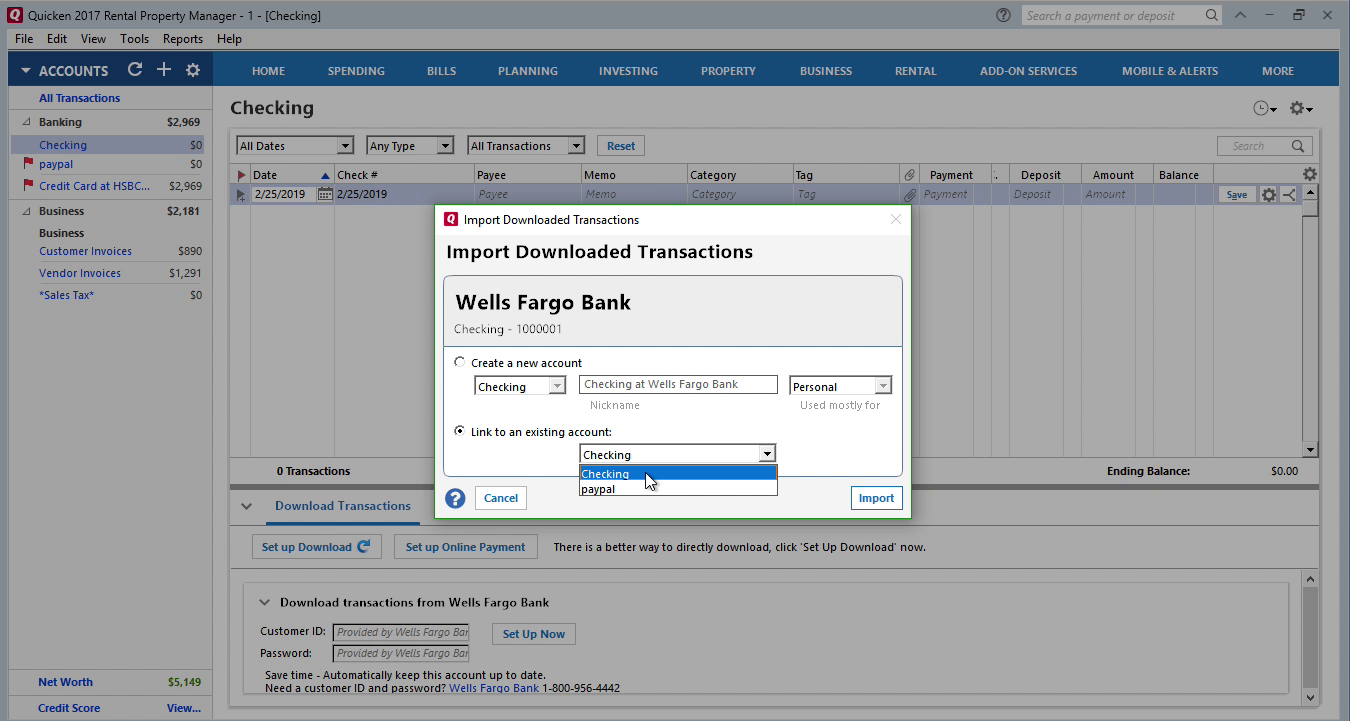Screen dimensions: 1350x721
Task: Click help question mark in Import dialog
Action: [x=455, y=498]
